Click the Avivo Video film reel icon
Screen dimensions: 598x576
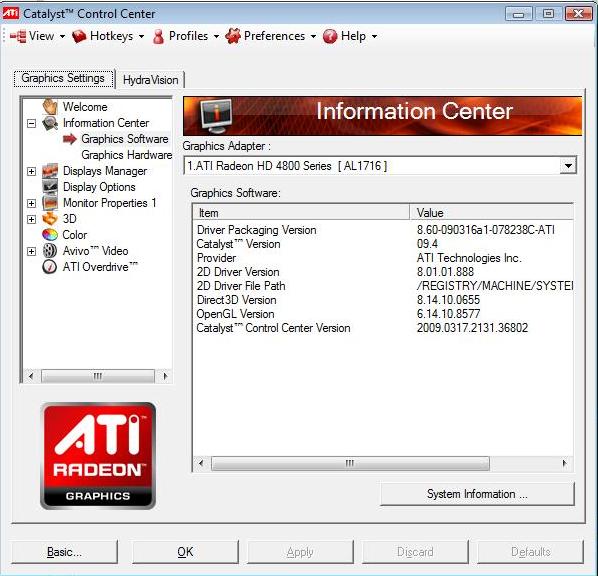pyautogui.click(x=50, y=251)
